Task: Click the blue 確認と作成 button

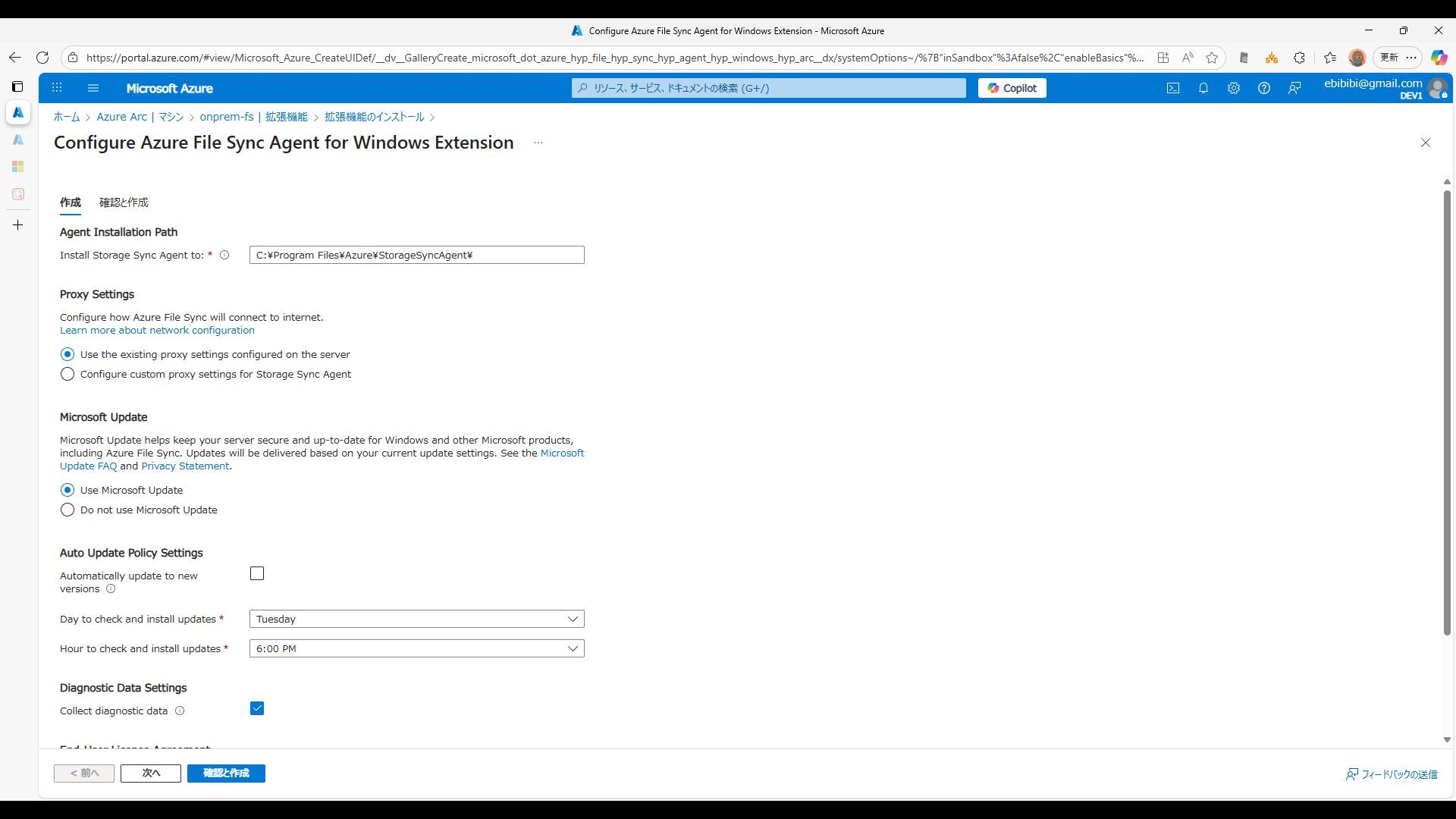Action: (226, 773)
